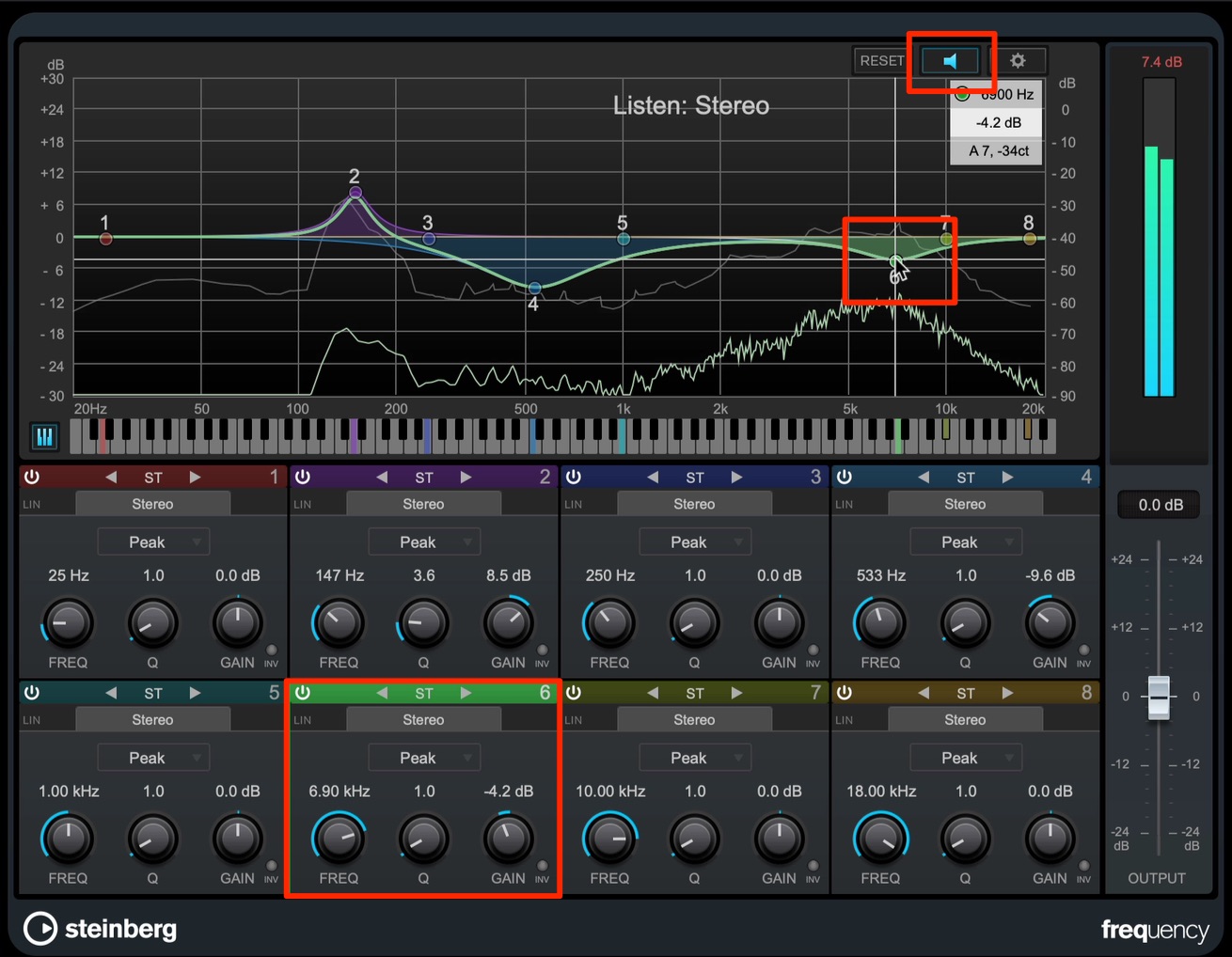
Task: Open the Peak filter type dropdown for band 1
Action: point(153,542)
